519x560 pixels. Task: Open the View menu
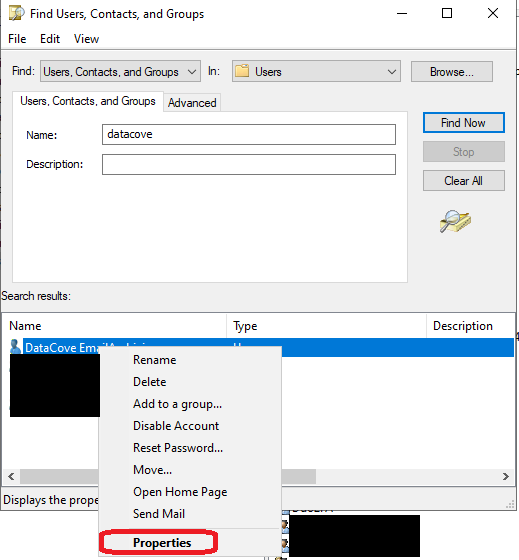(x=86, y=39)
